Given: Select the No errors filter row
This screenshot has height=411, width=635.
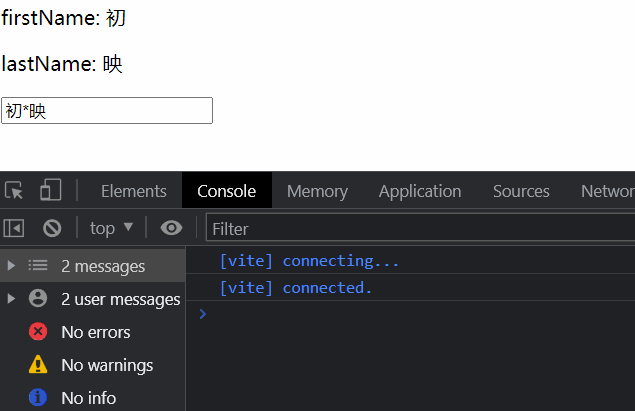Looking at the screenshot, I should (x=95, y=332).
